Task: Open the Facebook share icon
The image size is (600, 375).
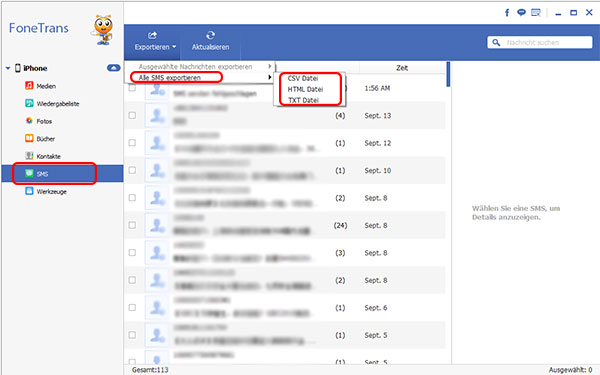Action: (x=507, y=13)
